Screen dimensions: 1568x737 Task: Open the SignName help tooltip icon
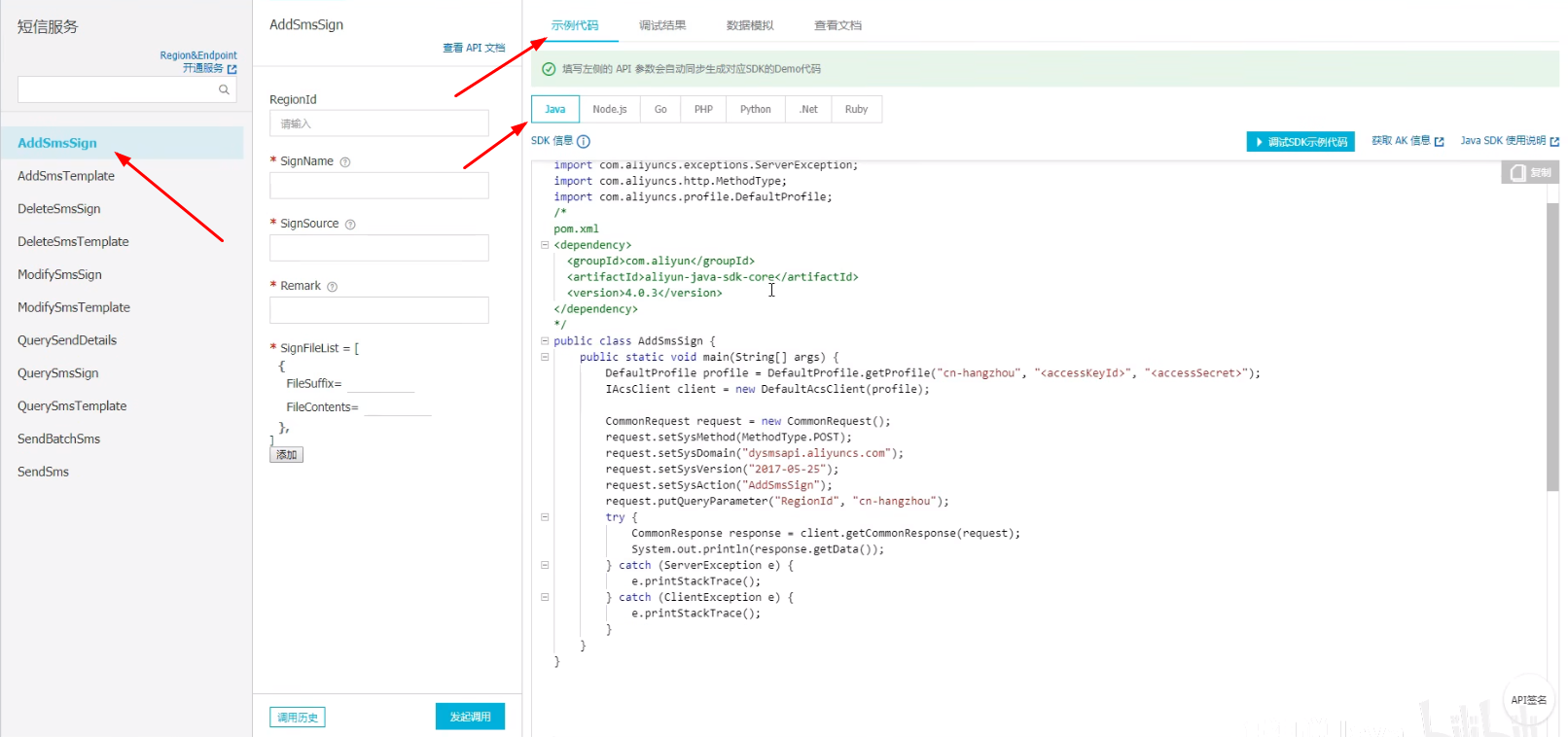point(345,162)
